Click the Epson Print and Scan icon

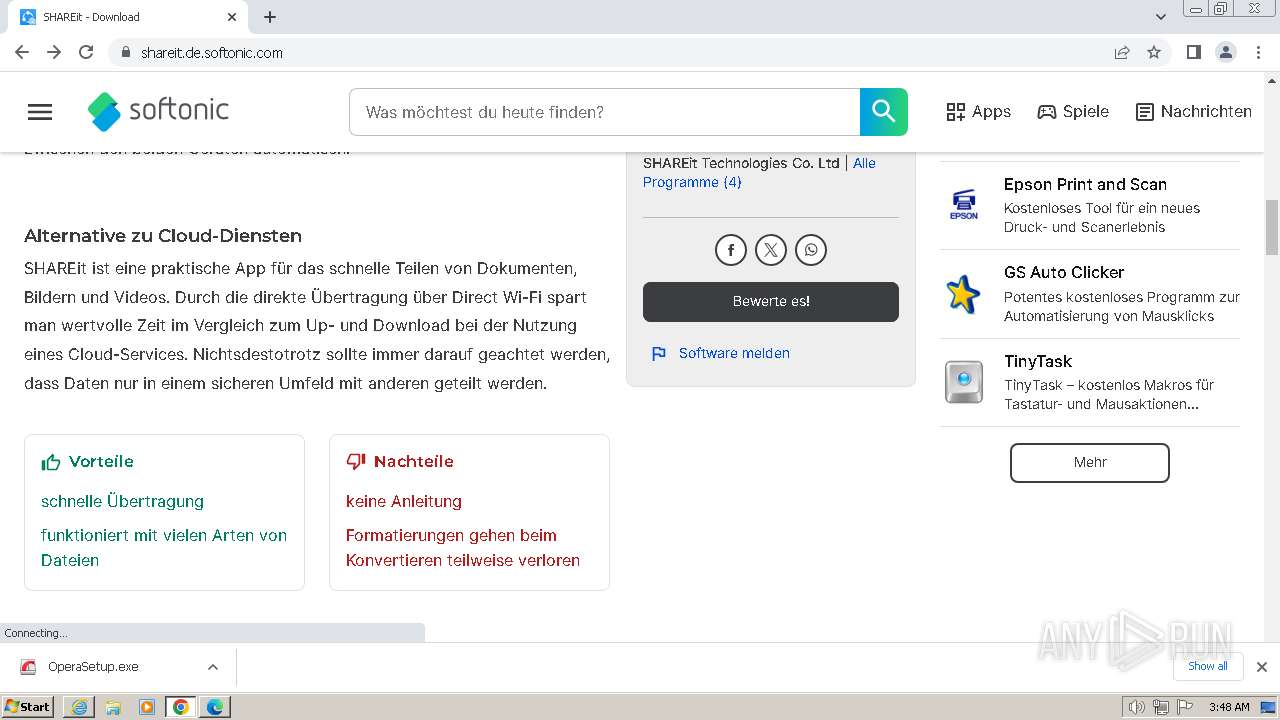[964, 205]
